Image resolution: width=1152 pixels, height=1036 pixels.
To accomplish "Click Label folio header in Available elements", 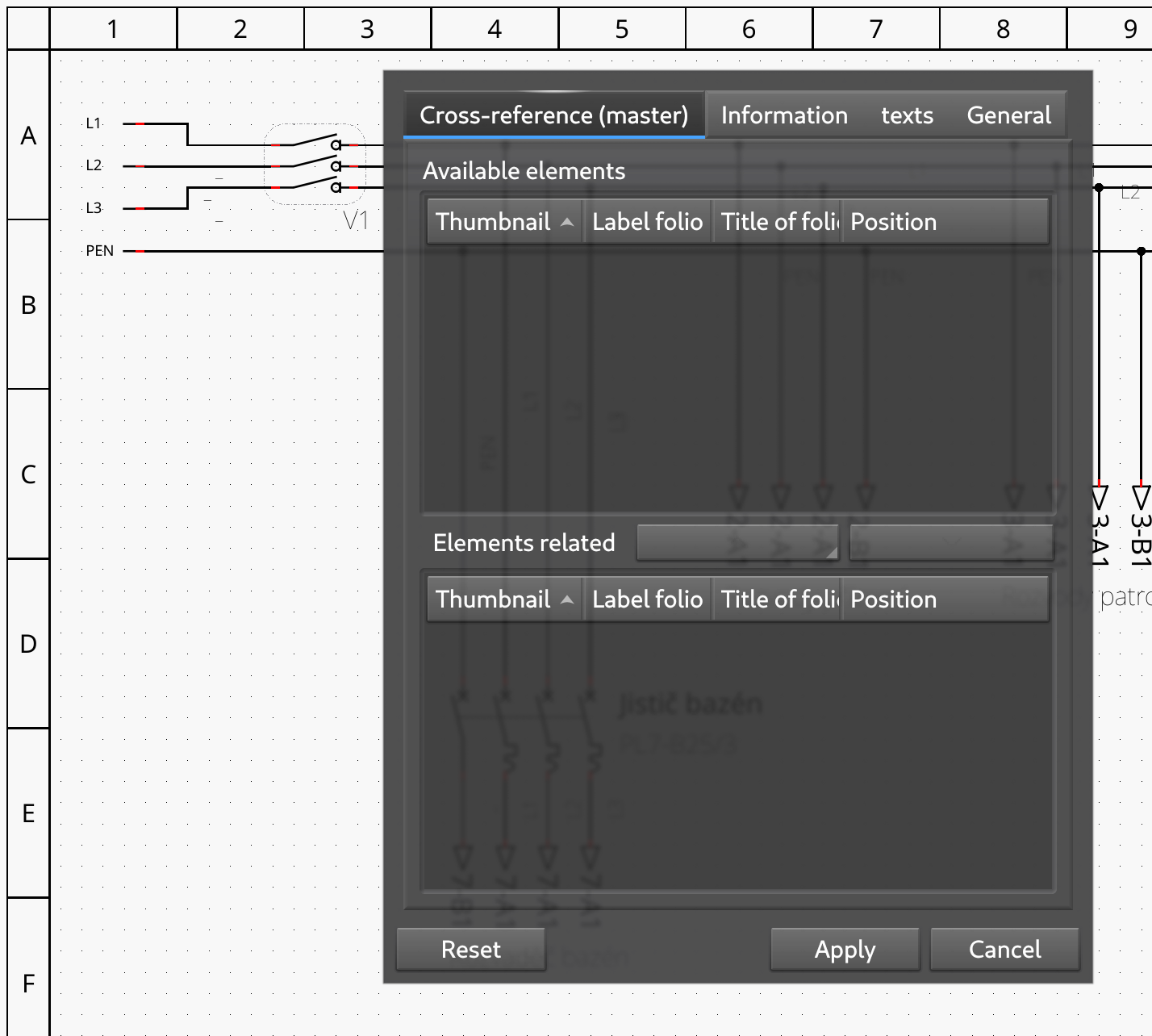I will click(x=647, y=222).
